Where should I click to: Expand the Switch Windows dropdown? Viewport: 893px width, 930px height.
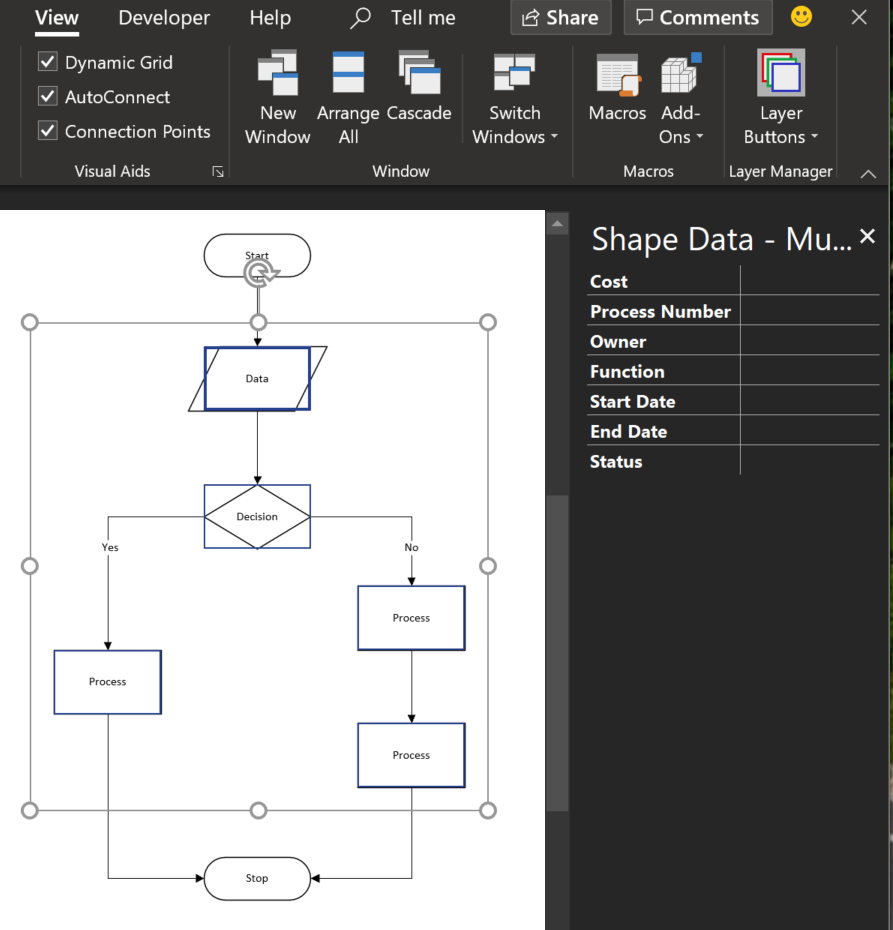tap(515, 125)
